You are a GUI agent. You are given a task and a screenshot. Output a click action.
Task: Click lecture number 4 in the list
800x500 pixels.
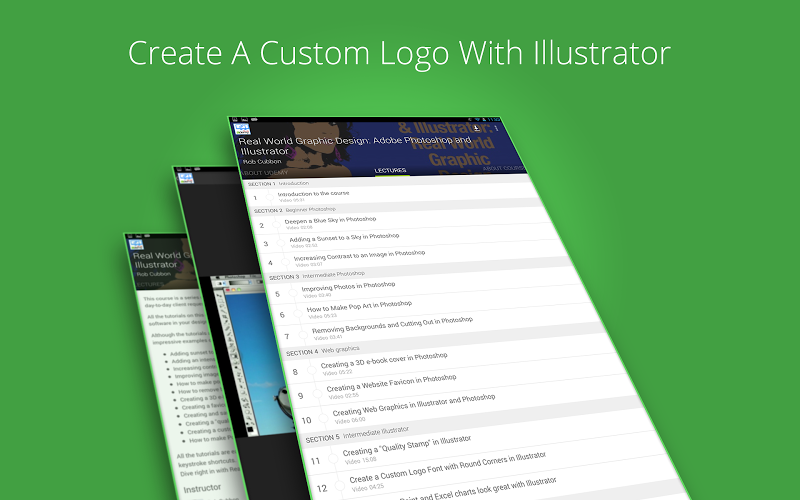pos(270,263)
